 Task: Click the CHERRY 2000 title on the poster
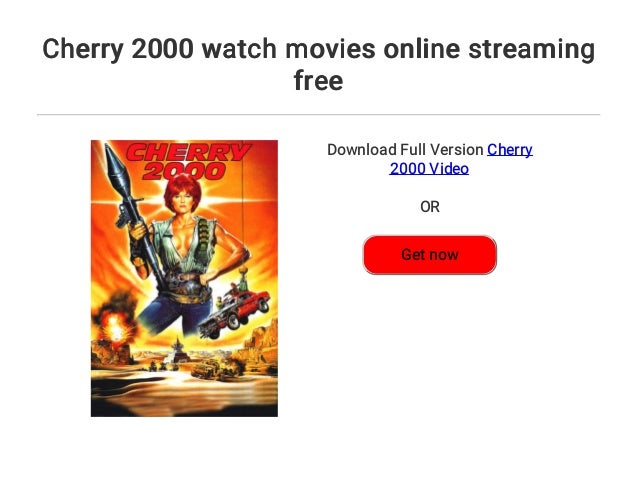click(x=186, y=161)
